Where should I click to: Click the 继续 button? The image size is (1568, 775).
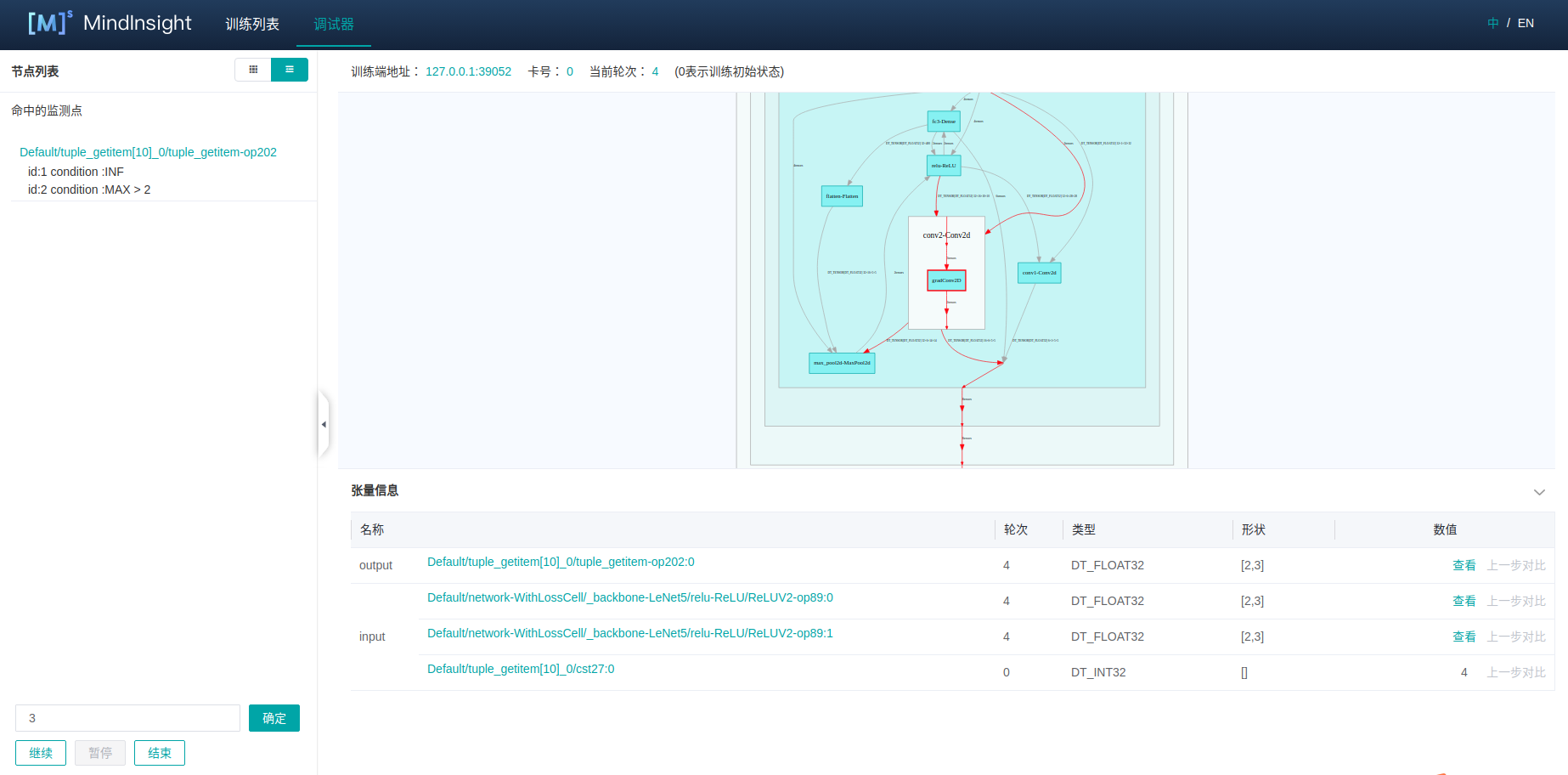pos(41,753)
